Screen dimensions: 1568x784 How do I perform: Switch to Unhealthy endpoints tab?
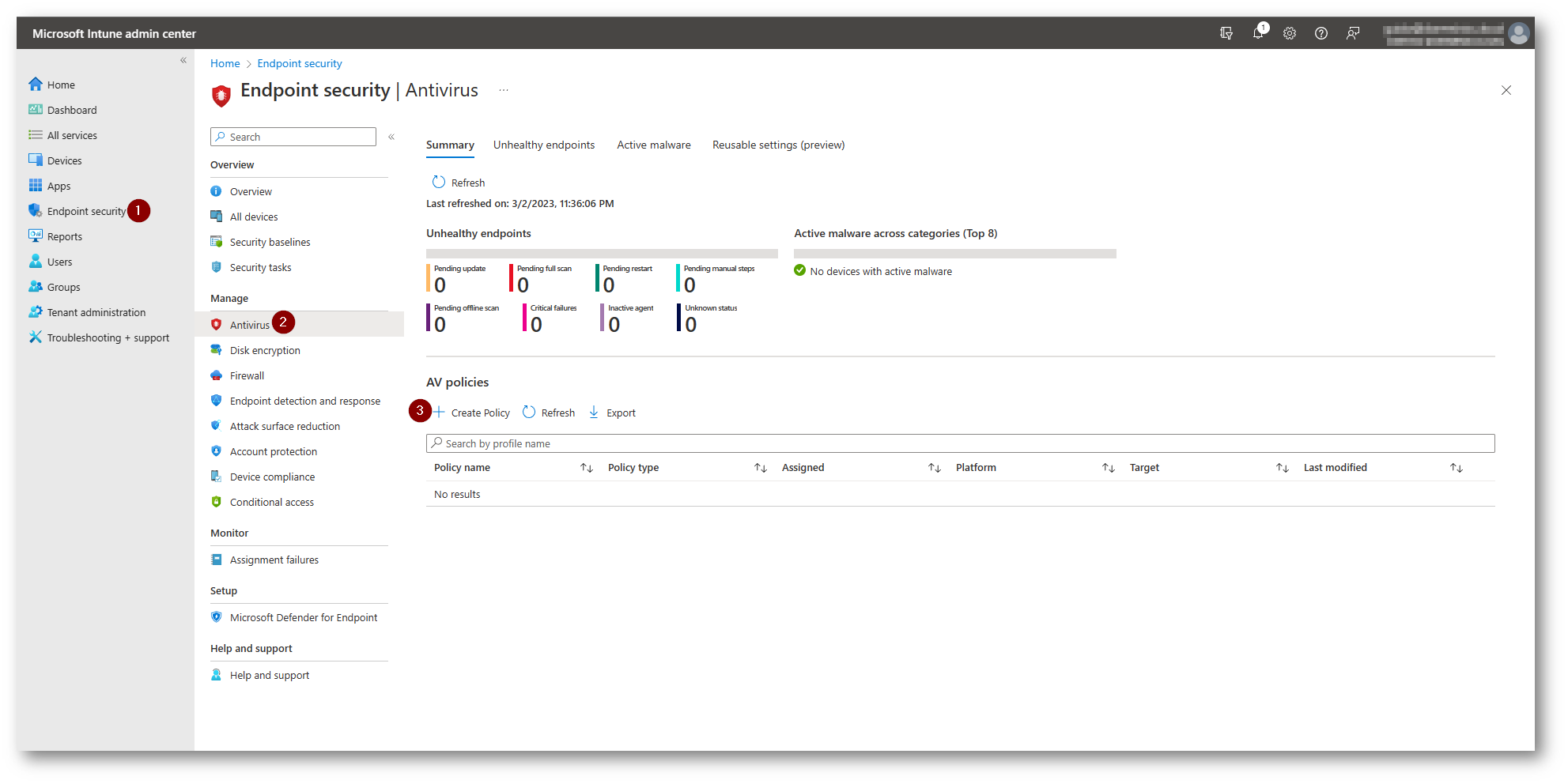[x=544, y=145]
